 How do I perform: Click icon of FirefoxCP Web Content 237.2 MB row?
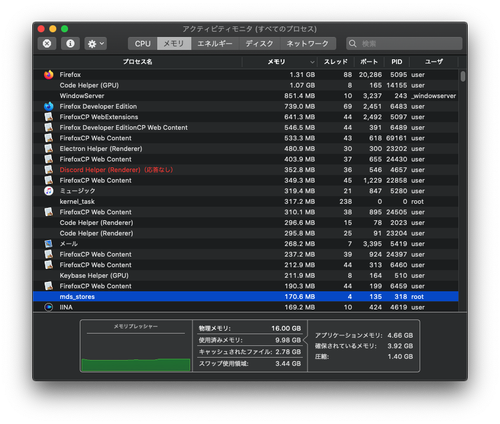click(x=49, y=254)
